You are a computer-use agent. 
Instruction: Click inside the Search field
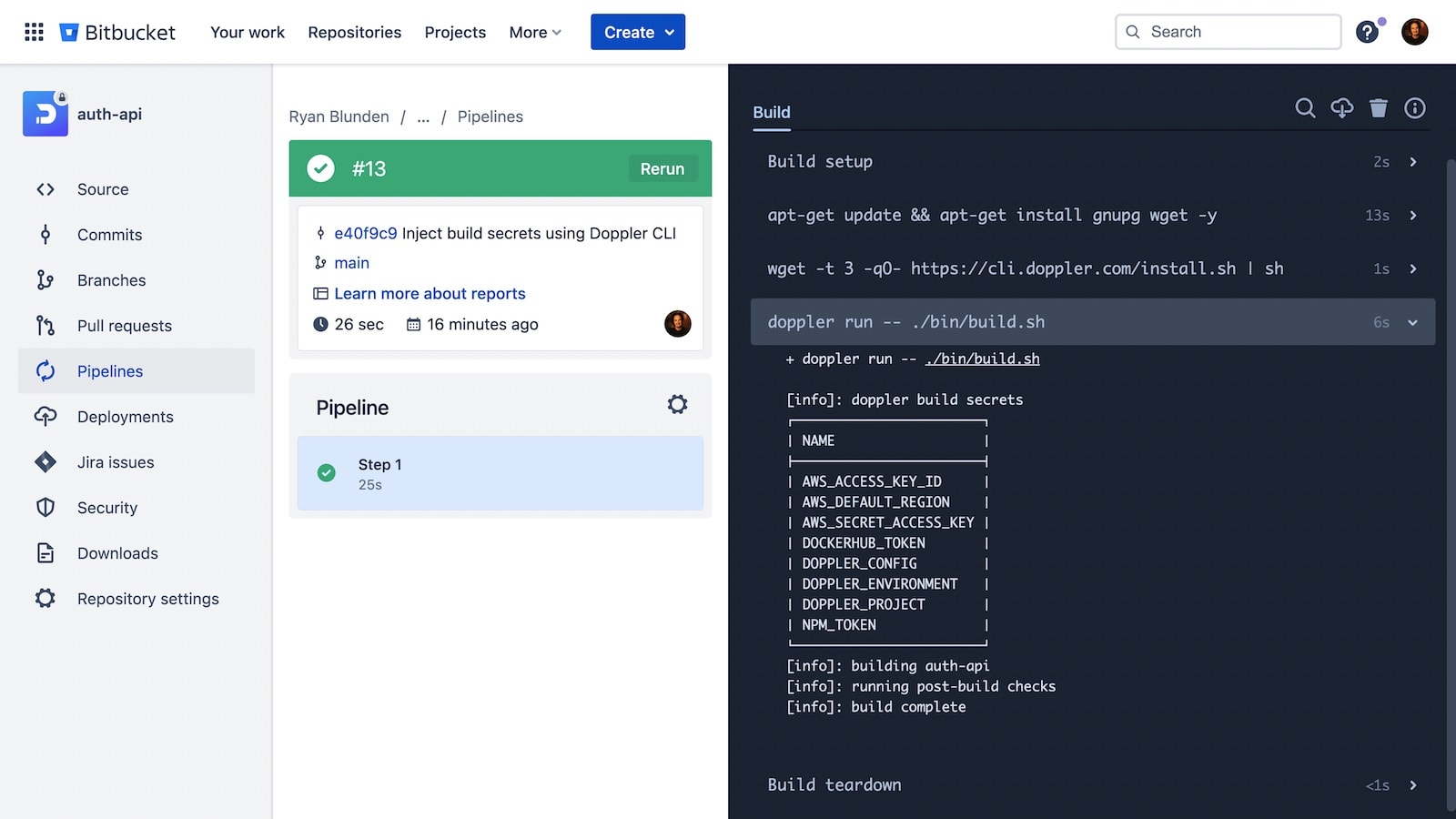coord(1228,32)
